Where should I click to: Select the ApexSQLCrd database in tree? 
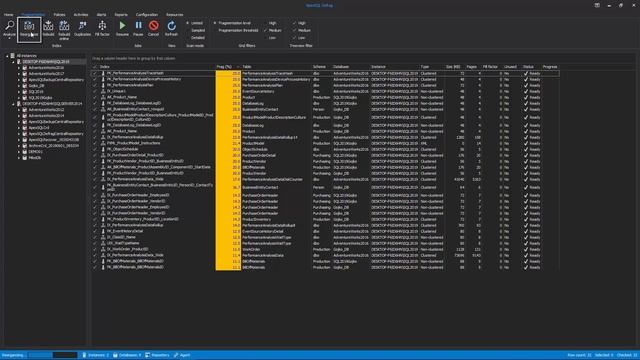(39, 128)
